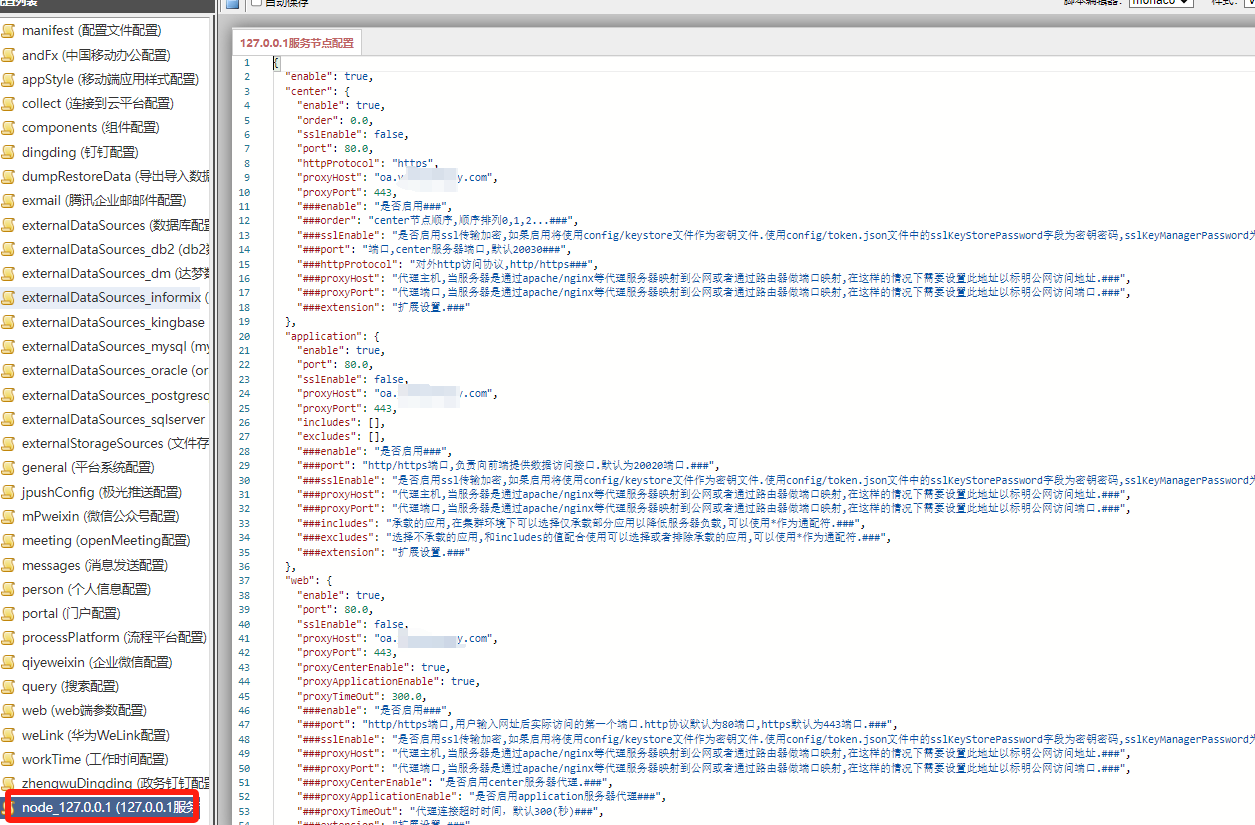Open the workTime (工作时间配置) entry
Screen dimensions: 1255x825
[x=95, y=759]
